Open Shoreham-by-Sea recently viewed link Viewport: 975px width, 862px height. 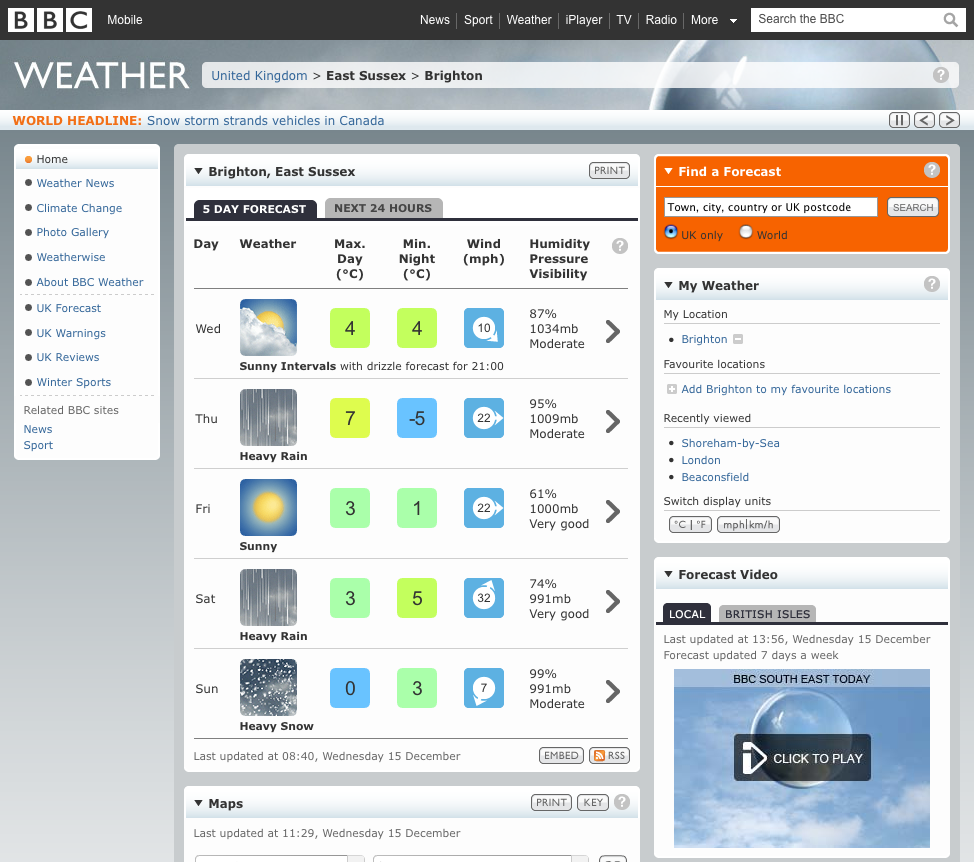coord(730,443)
